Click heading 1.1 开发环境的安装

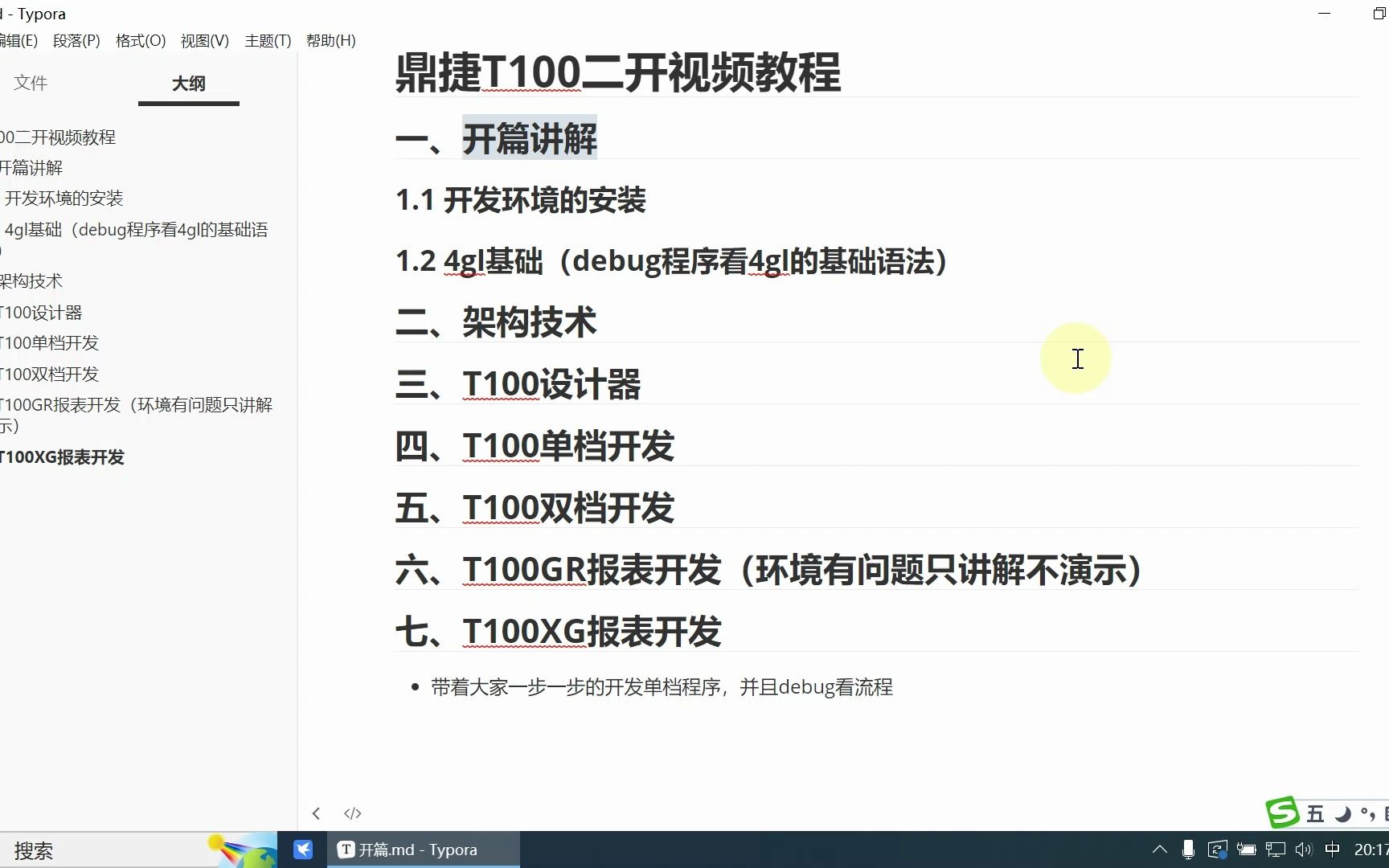point(521,200)
